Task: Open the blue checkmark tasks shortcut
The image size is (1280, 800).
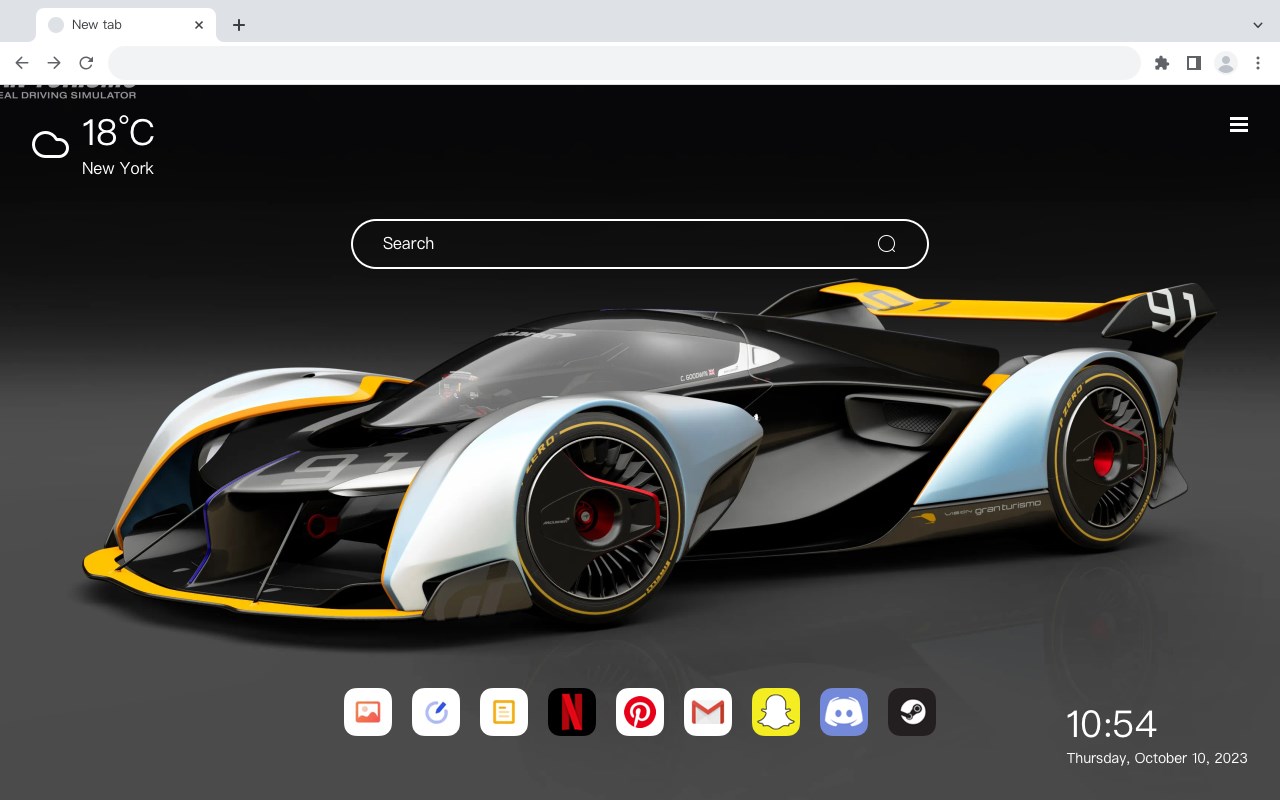Action: tap(436, 712)
